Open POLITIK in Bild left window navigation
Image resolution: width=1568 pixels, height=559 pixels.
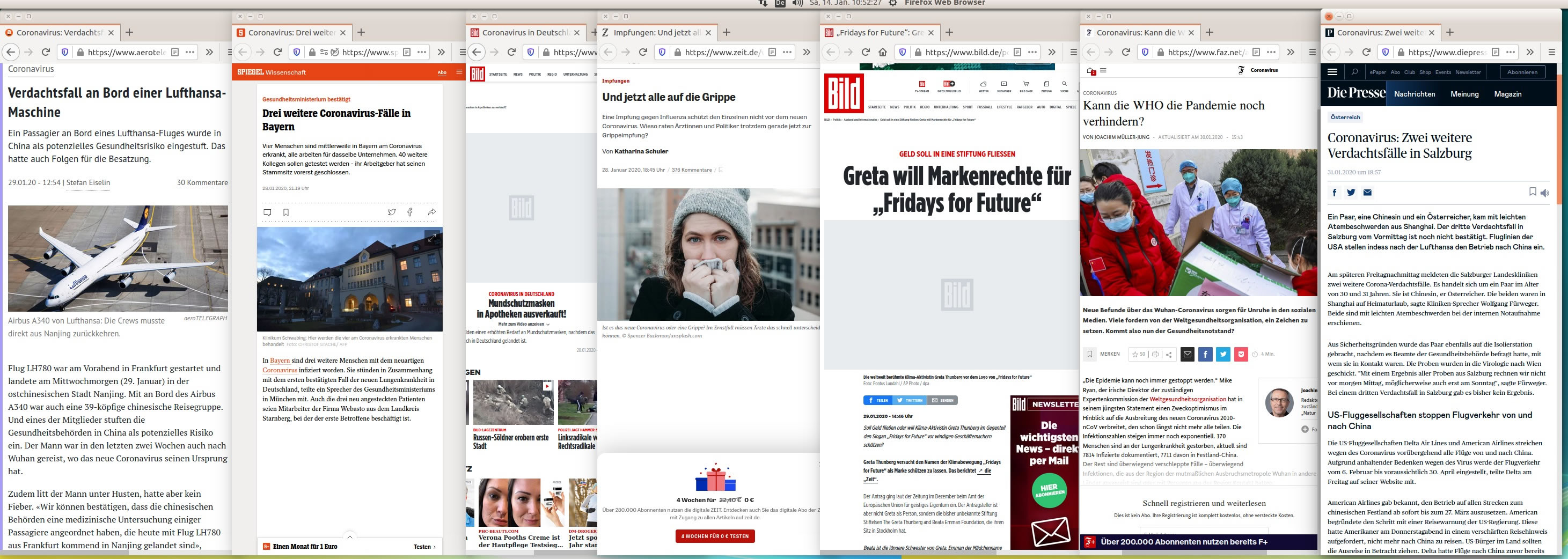(535, 74)
